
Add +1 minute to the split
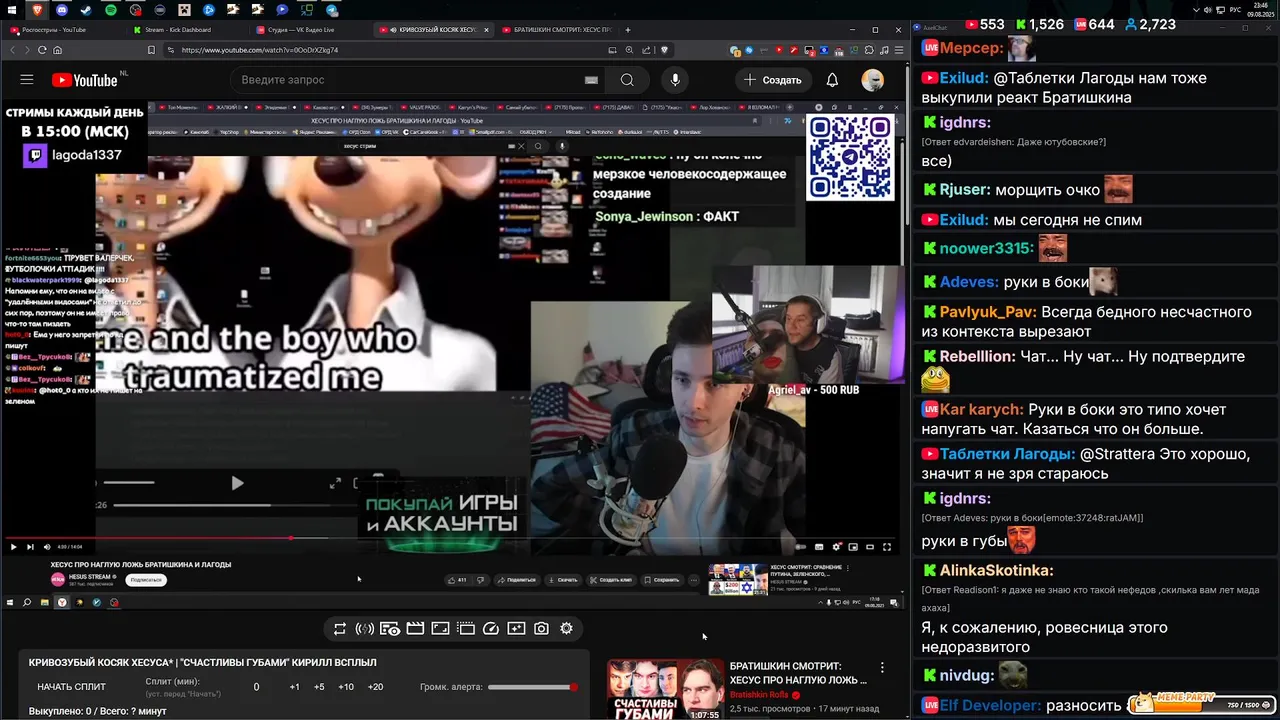tap(294, 687)
